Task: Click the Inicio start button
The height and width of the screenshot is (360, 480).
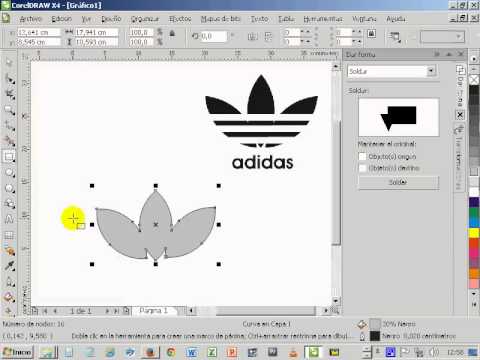Action: click(x=17, y=352)
